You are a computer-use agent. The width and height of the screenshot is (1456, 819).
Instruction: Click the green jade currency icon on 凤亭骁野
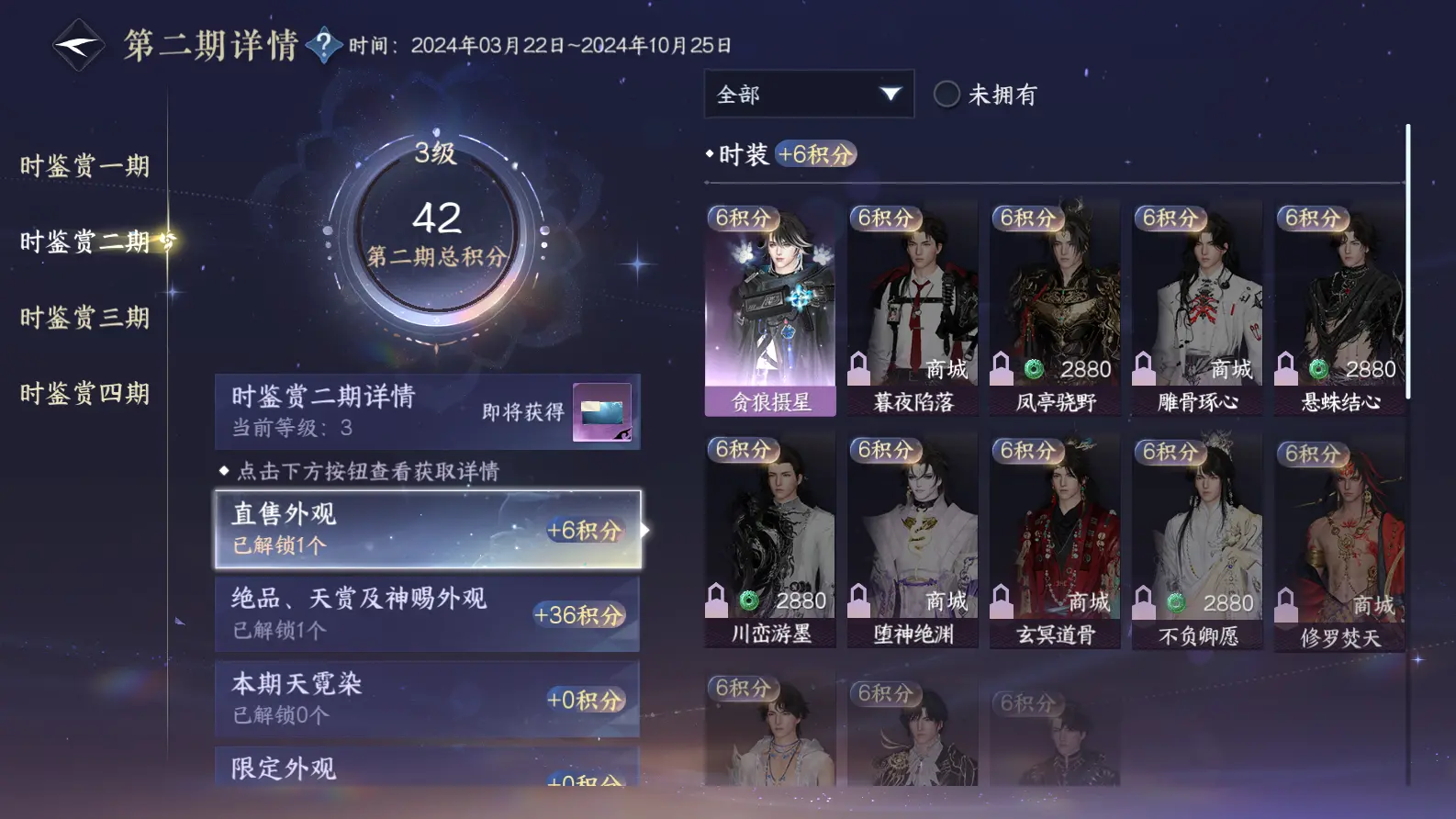pyautogui.click(x=1034, y=369)
